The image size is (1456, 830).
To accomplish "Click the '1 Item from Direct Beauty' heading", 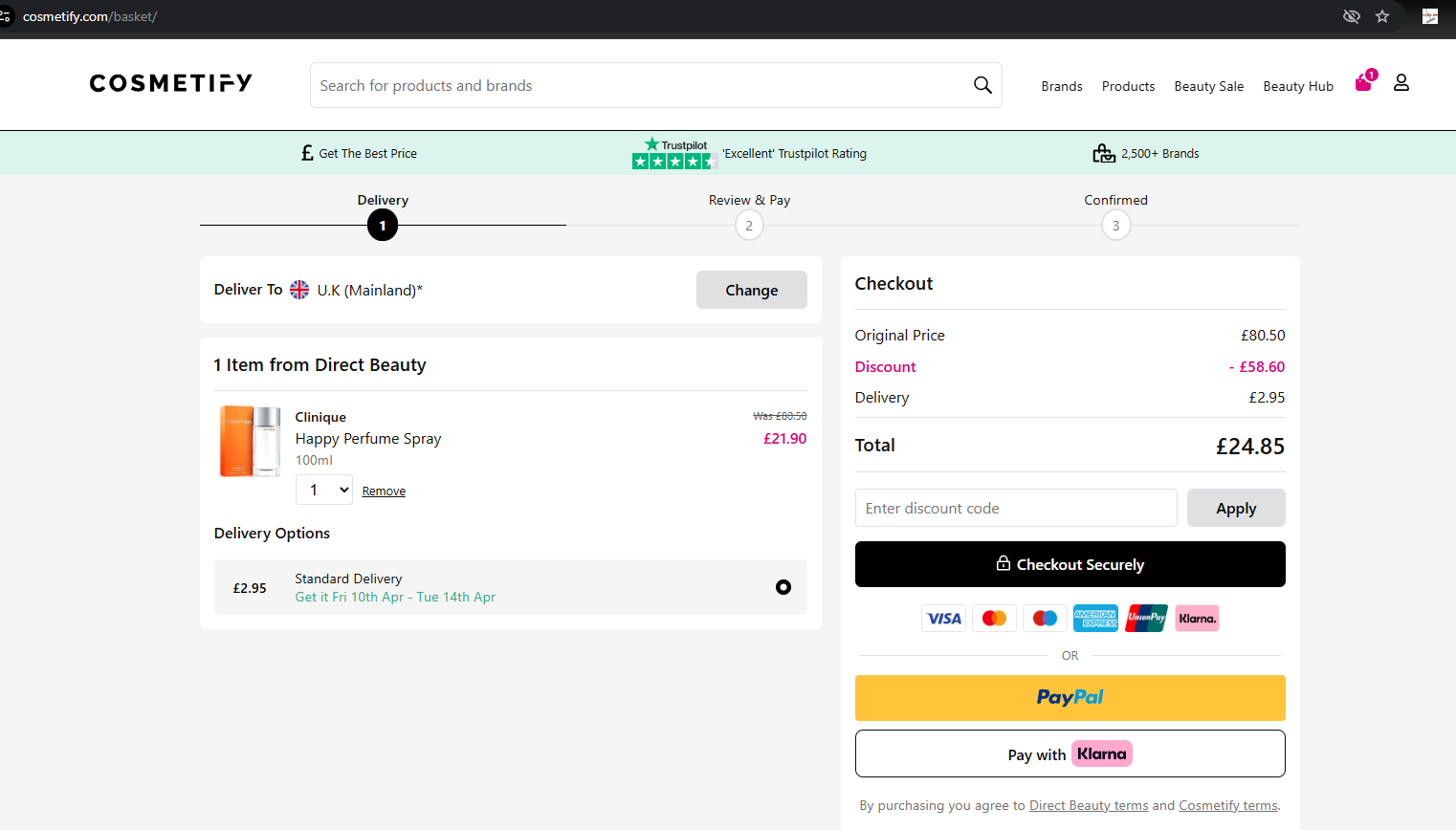I will point(320,365).
